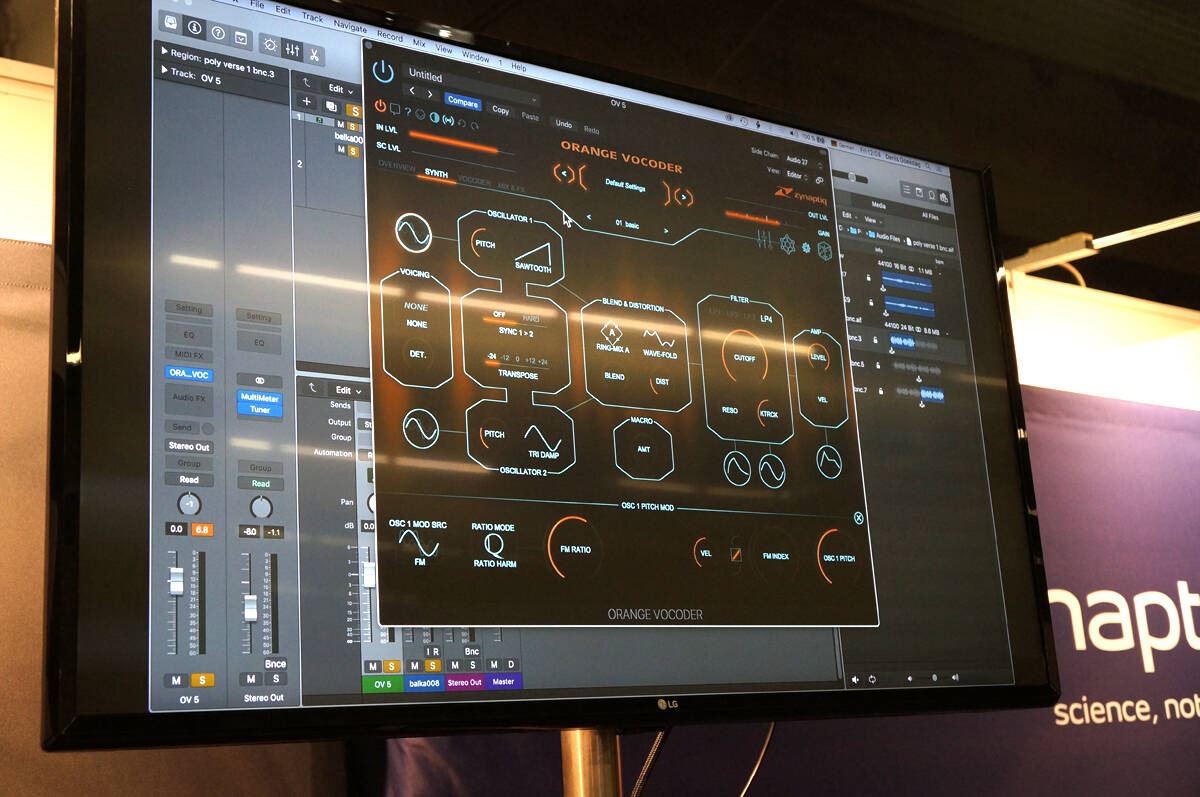The height and width of the screenshot is (797, 1200).
Task: Set SYNC 1>2 to OFF
Action: pyautogui.click(x=499, y=315)
